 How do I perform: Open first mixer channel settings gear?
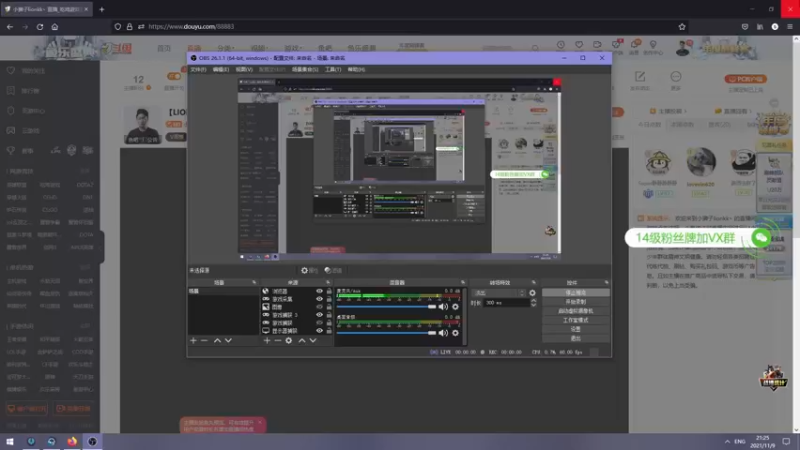(456, 307)
